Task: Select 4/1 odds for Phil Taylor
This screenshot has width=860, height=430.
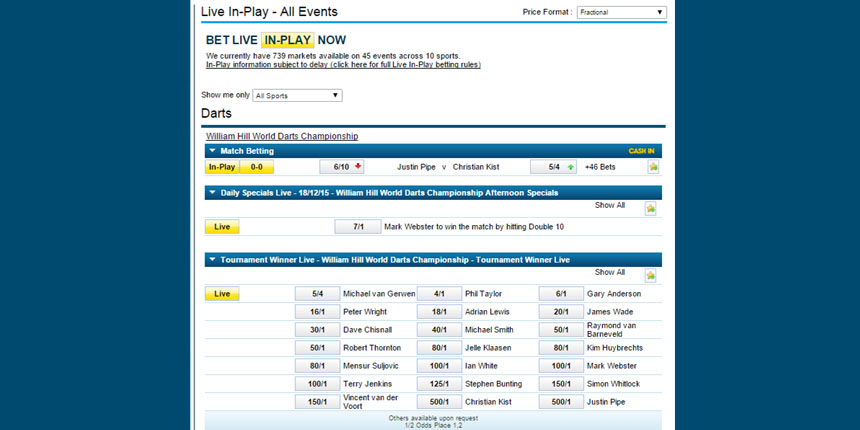Action: pyautogui.click(x=439, y=294)
